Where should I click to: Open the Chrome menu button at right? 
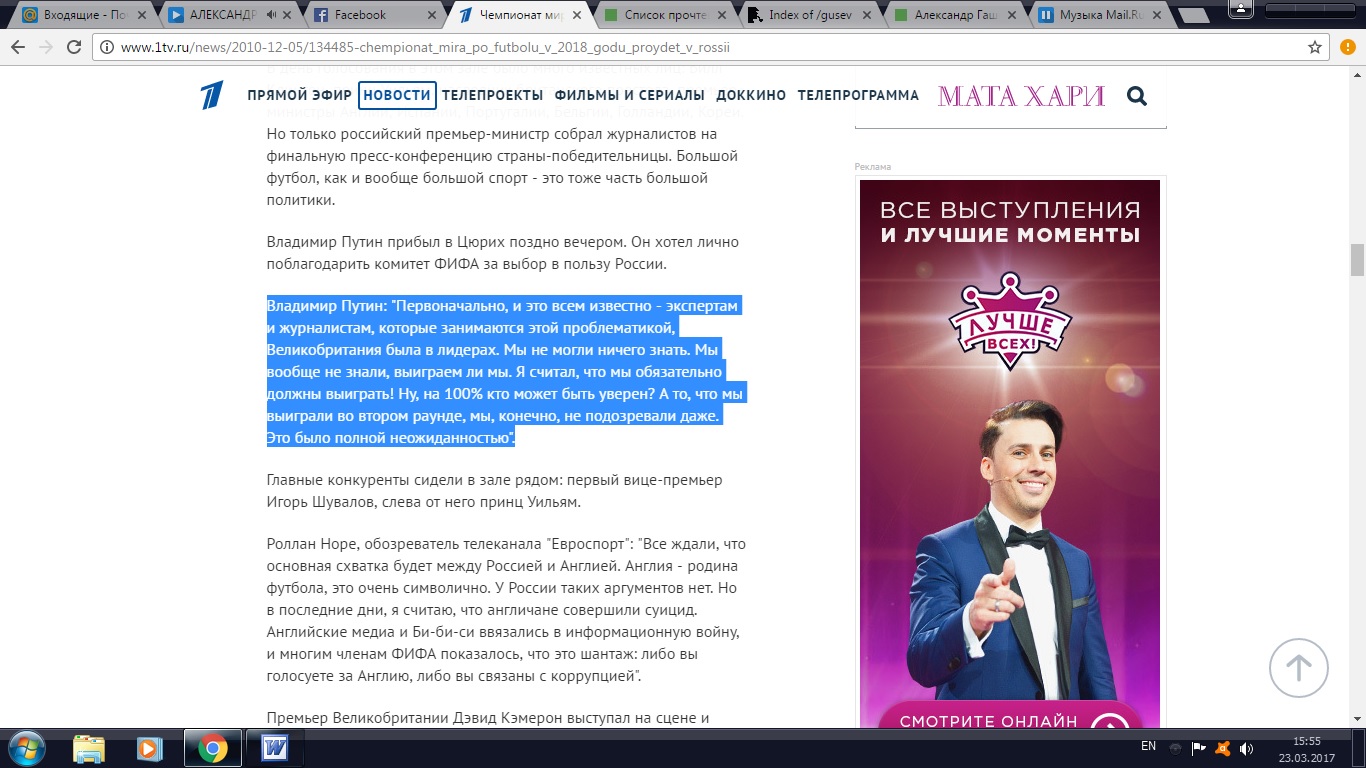(x=1349, y=48)
